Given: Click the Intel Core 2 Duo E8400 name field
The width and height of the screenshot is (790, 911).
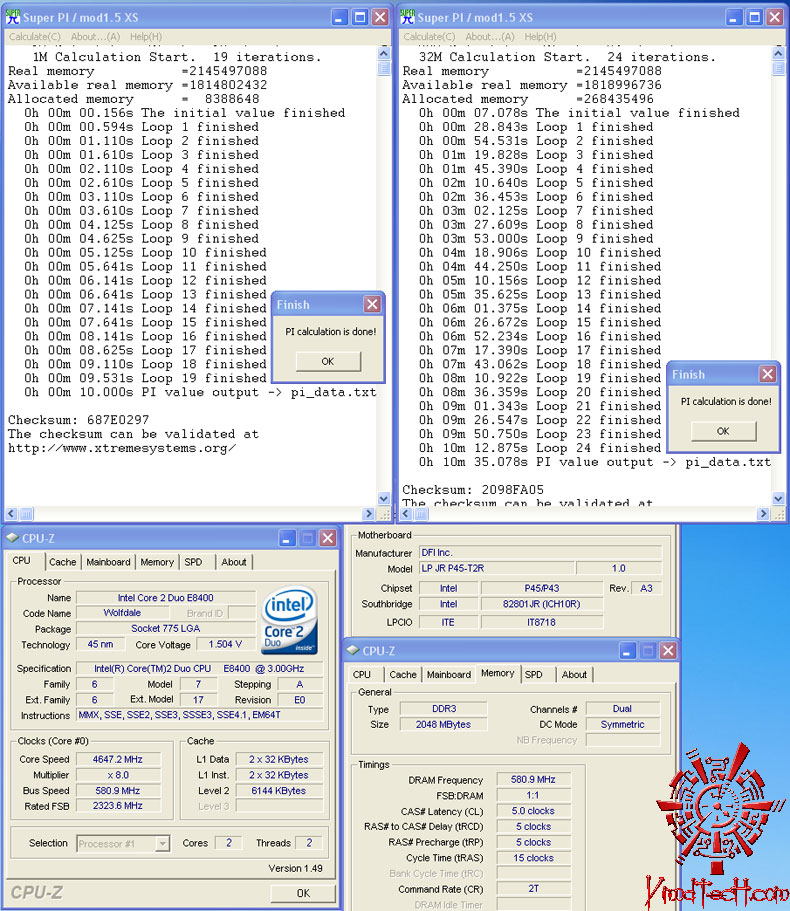Looking at the screenshot, I should pos(166,597).
